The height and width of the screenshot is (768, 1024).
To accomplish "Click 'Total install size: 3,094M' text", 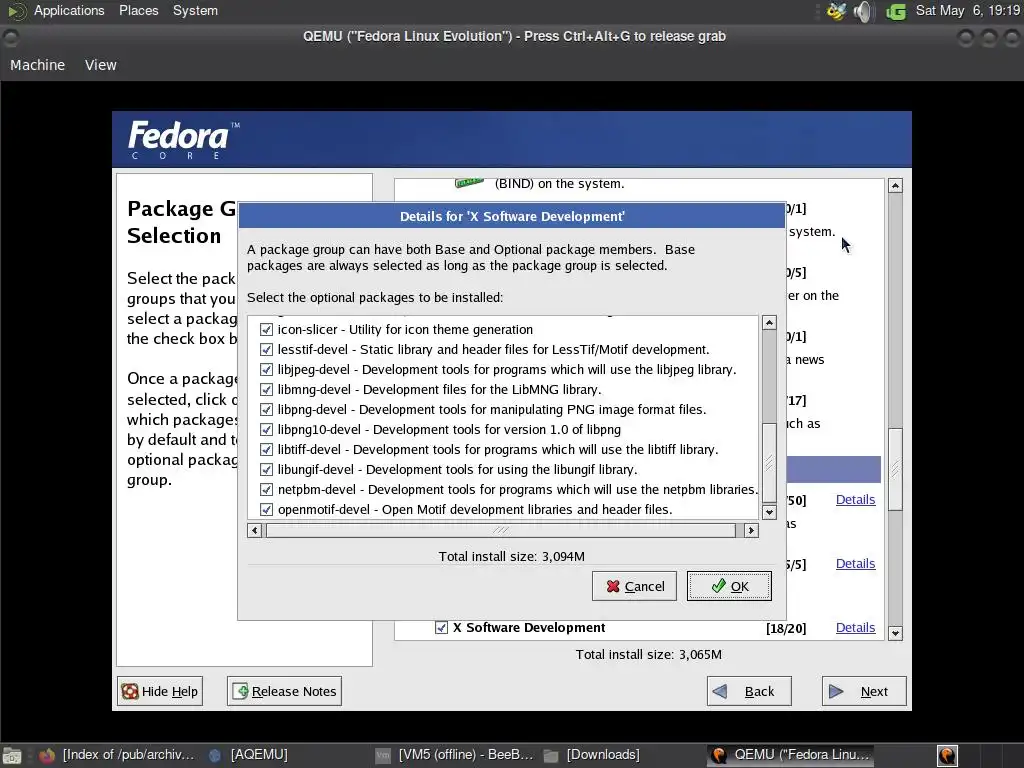I will tap(511, 556).
